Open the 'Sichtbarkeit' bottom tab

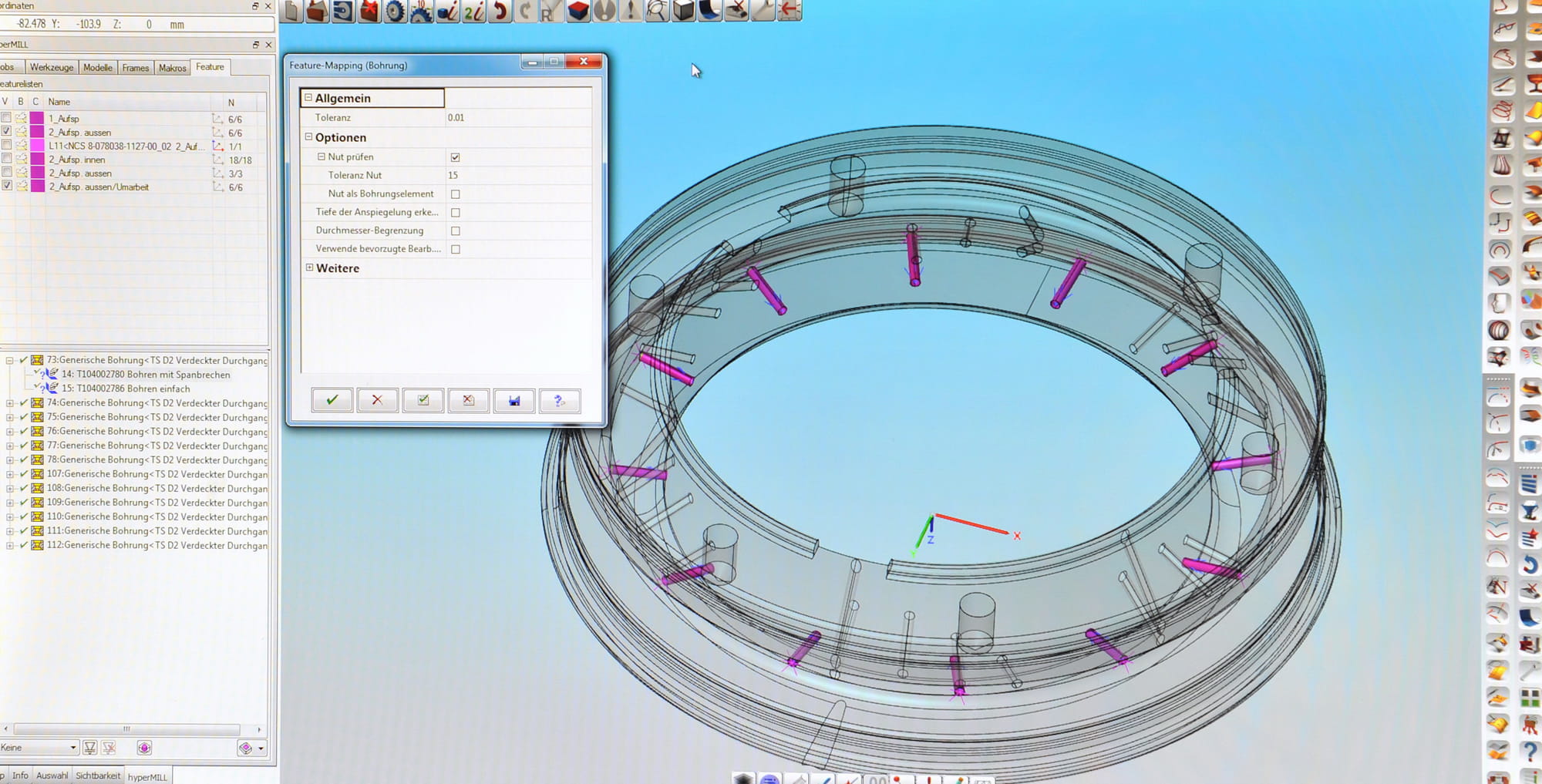tap(98, 776)
